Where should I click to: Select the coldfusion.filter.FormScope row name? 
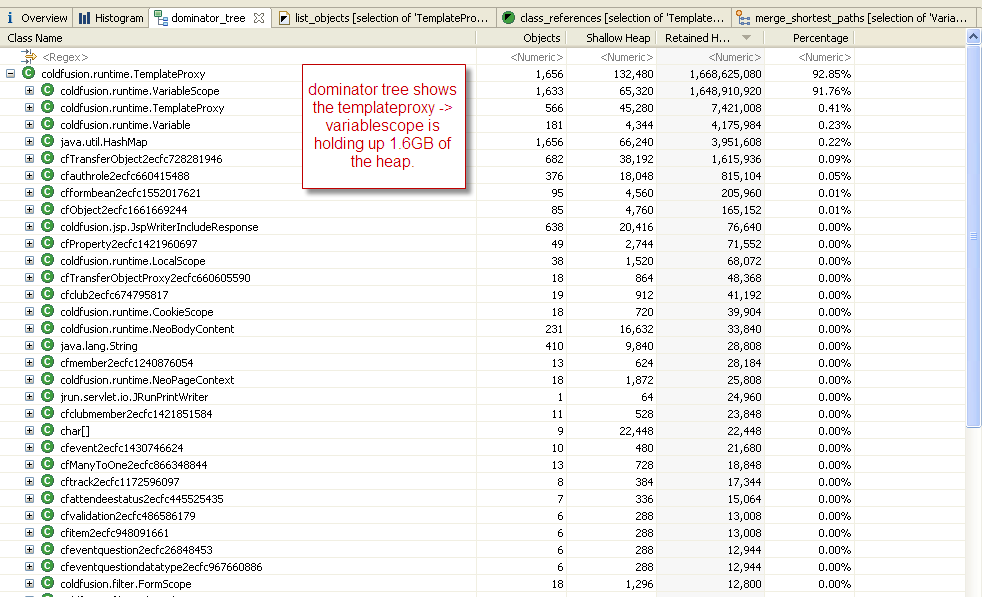click(x=125, y=584)
